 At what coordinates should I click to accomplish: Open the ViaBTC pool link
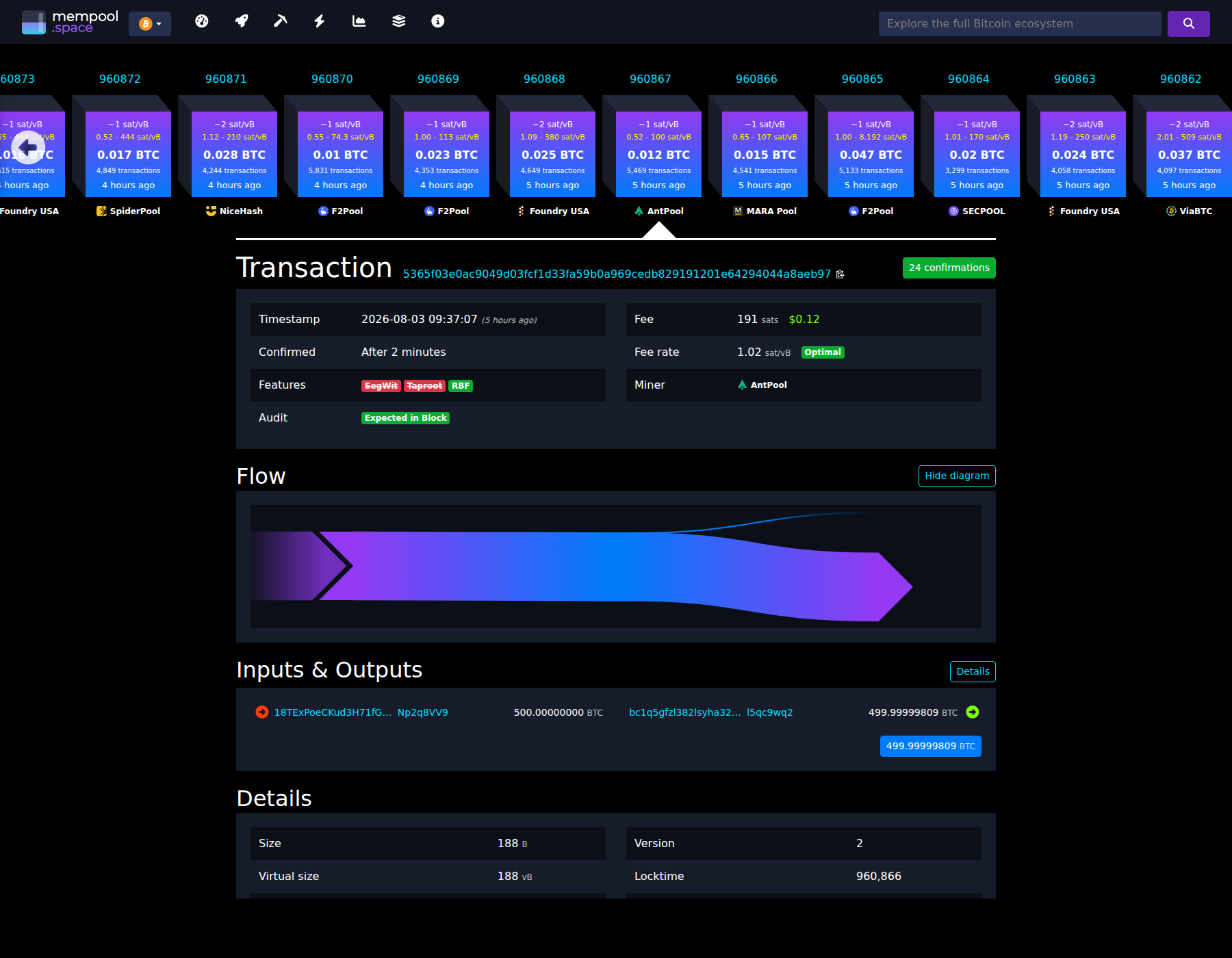1189,211
